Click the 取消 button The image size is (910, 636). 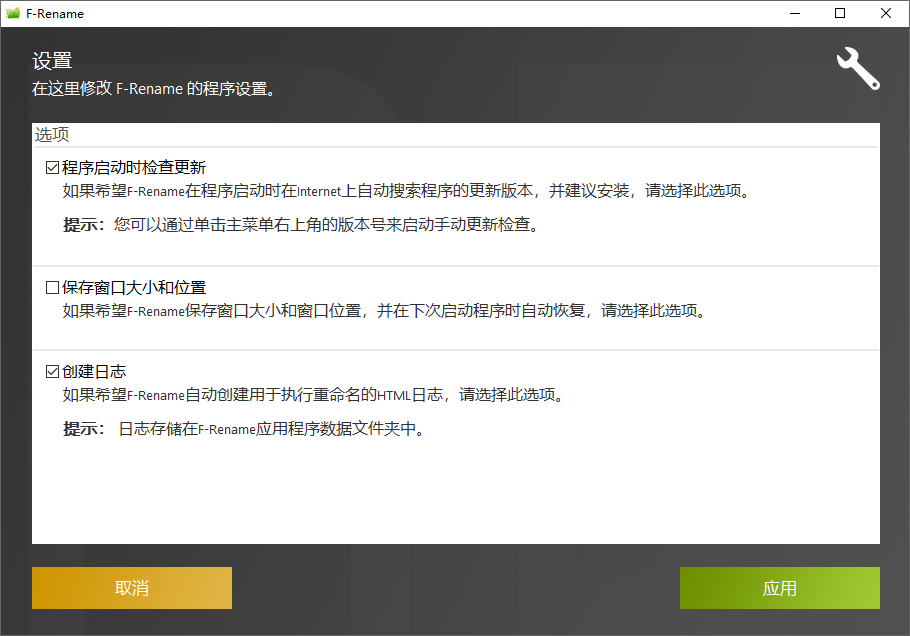tap(131, 588)
